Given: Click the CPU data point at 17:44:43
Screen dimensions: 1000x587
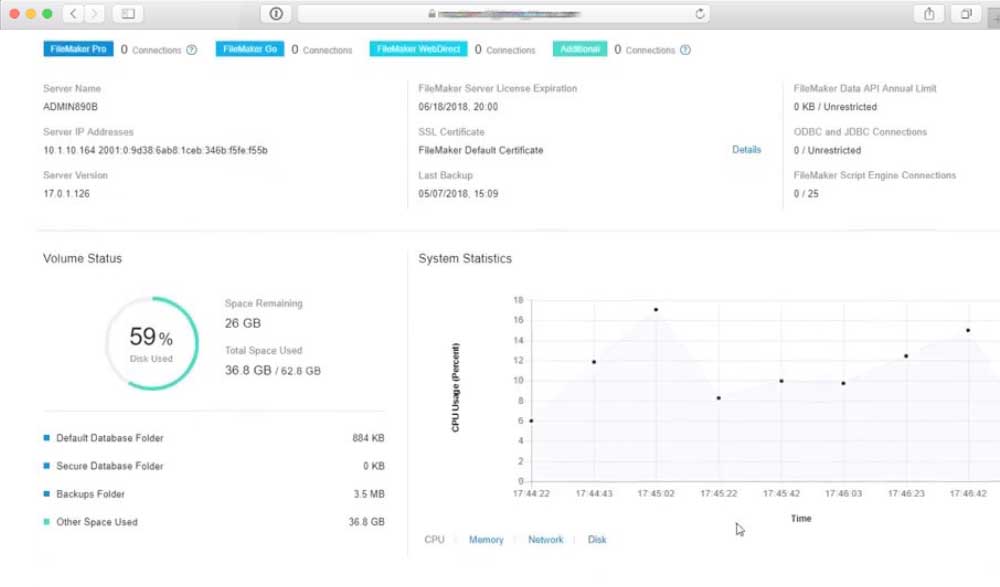Looking at the screenshot, I should (594, 362).
